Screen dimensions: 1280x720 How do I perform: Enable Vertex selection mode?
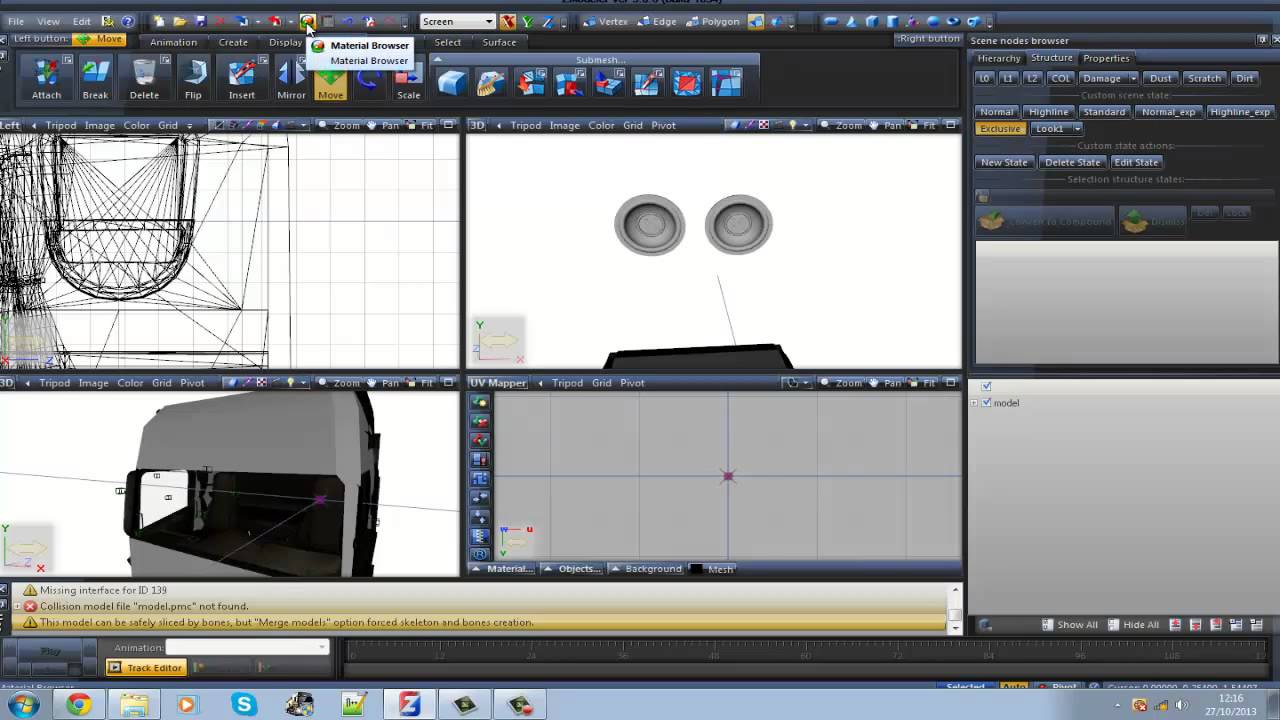click(606, 21)
